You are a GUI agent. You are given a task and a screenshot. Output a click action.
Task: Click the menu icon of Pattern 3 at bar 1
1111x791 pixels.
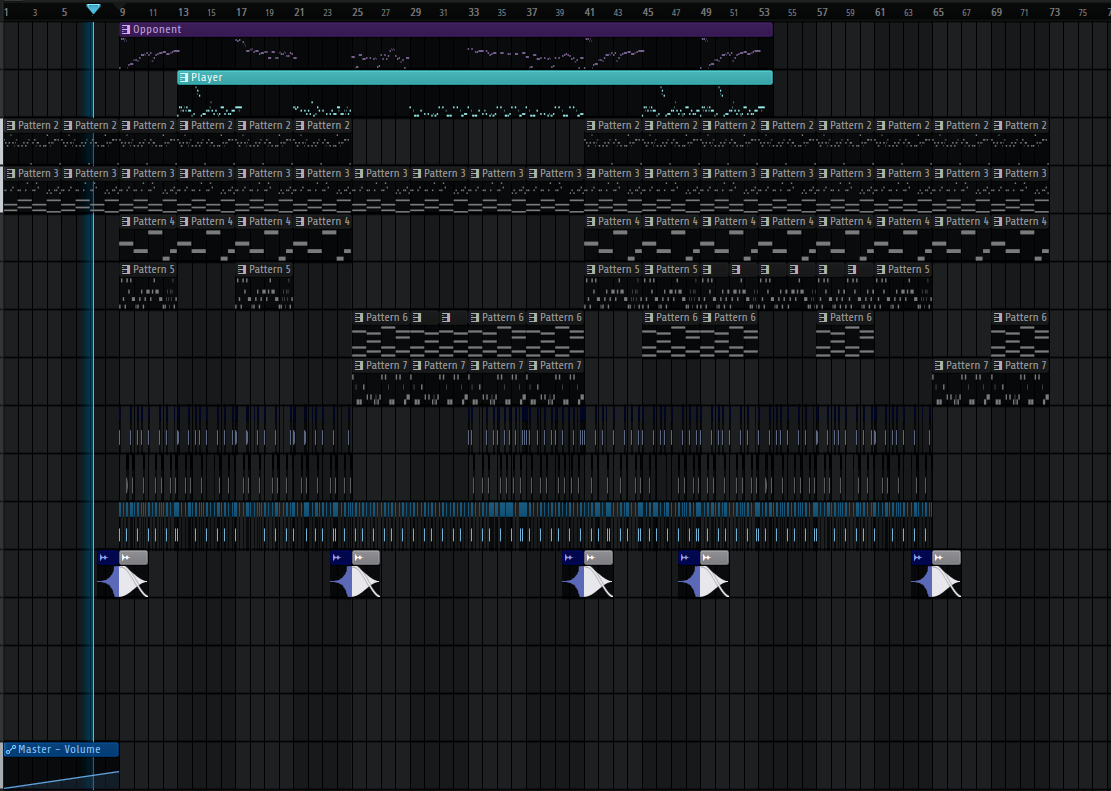pyautogui.click(x=10, y=174)
